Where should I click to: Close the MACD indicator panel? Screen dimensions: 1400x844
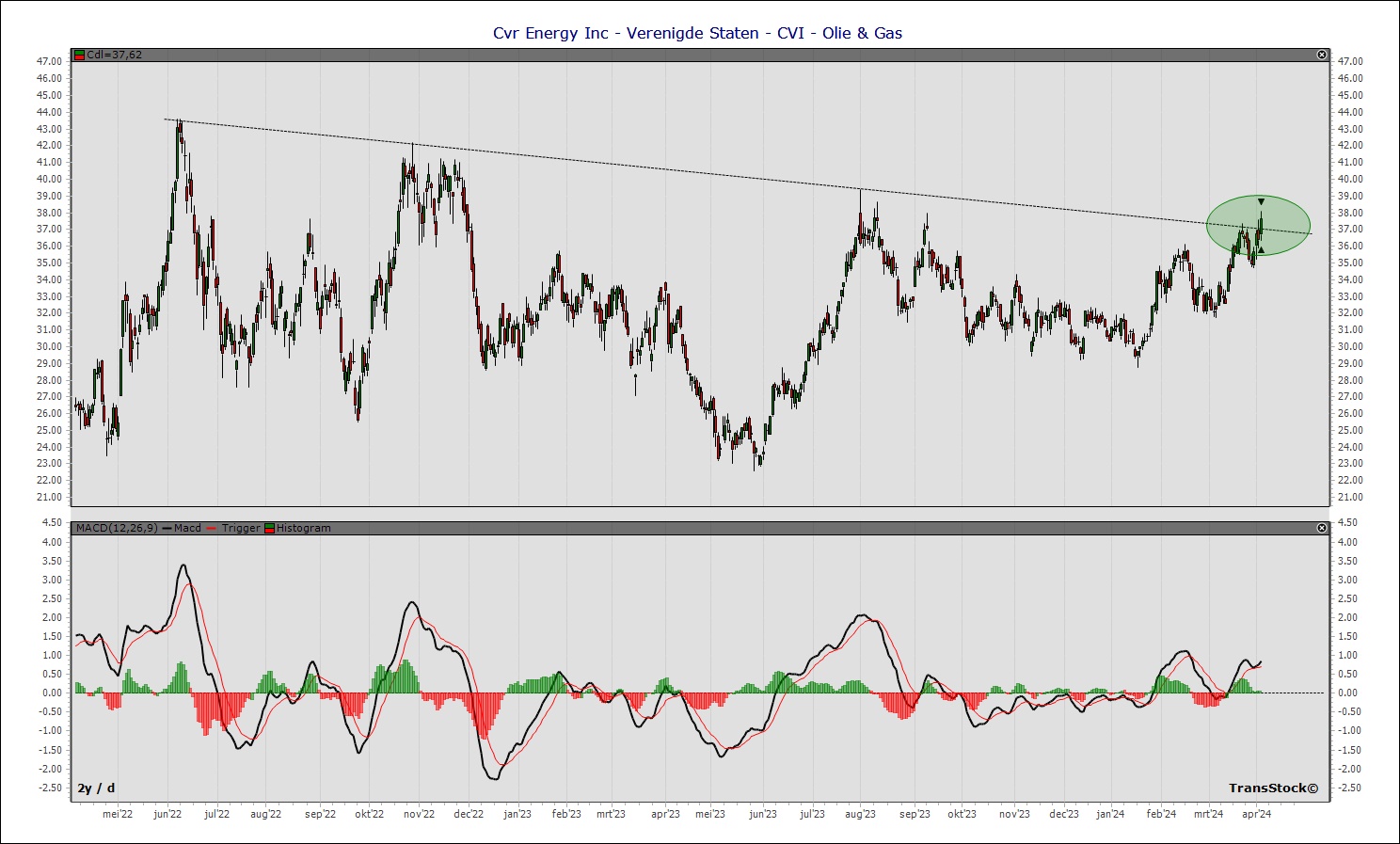[1322, 529]
